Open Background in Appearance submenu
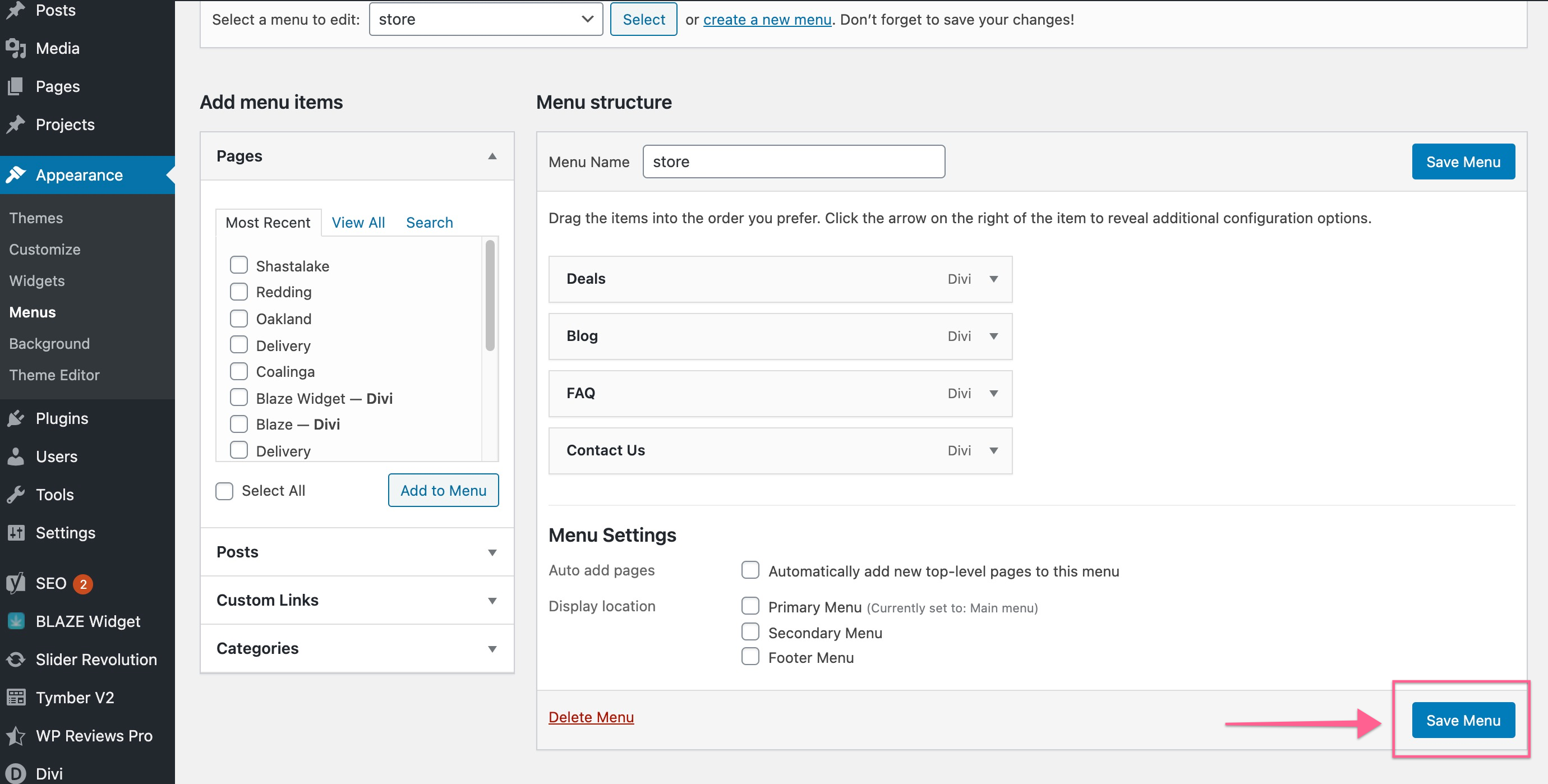This screenshot has width=1548, height=784. (49, 344)
